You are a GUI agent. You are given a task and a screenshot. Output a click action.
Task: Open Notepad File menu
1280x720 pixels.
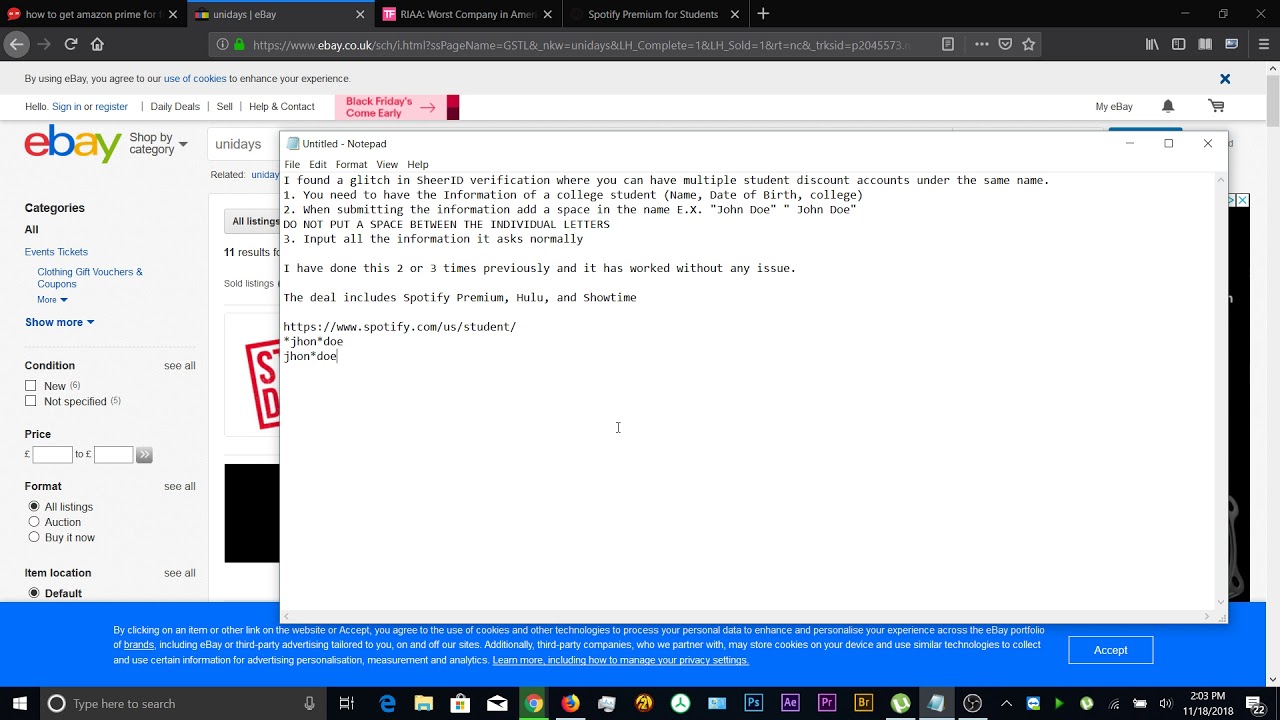pos(292,164)
